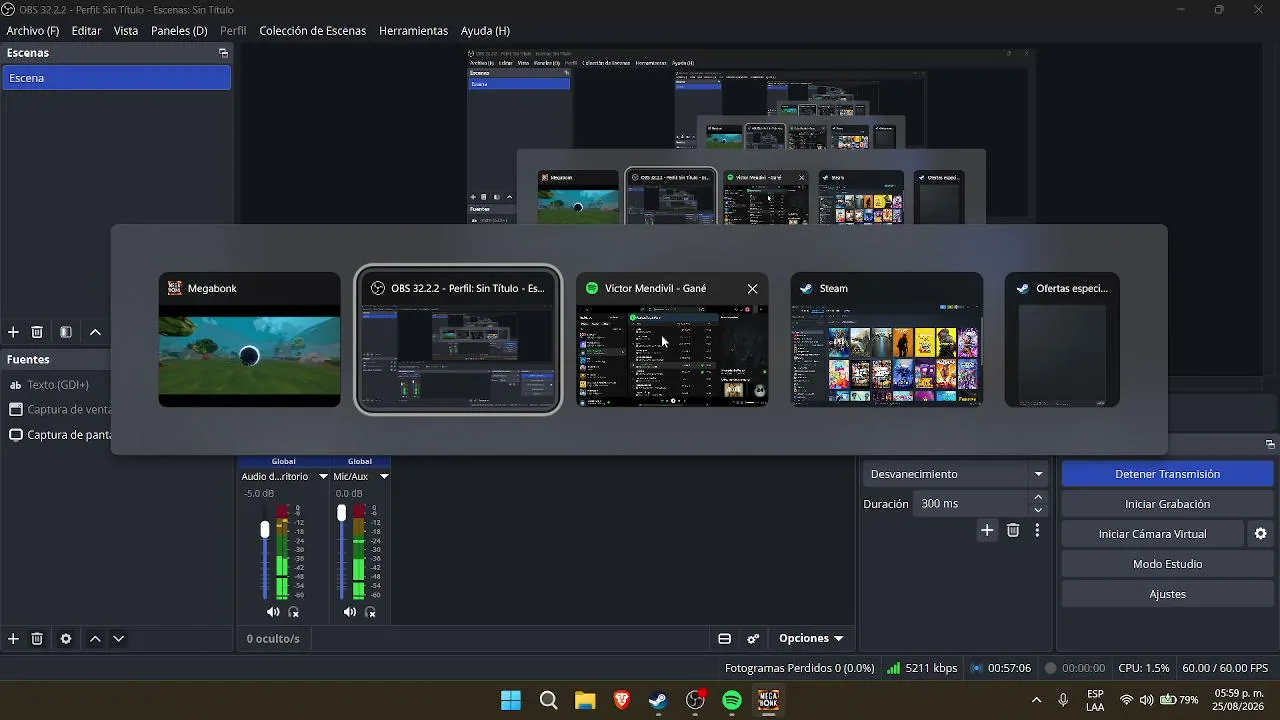Image resolution: width=1280 pixels, height=720 pixels.
Task: Mute the Mic/Aux channel
Action: (x=349, y=612)
